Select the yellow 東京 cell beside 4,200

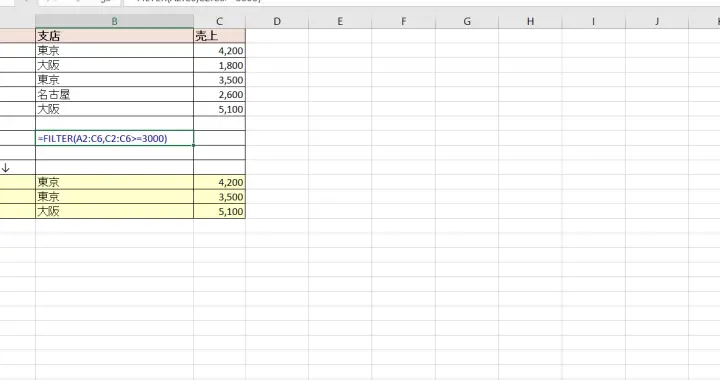114,182
